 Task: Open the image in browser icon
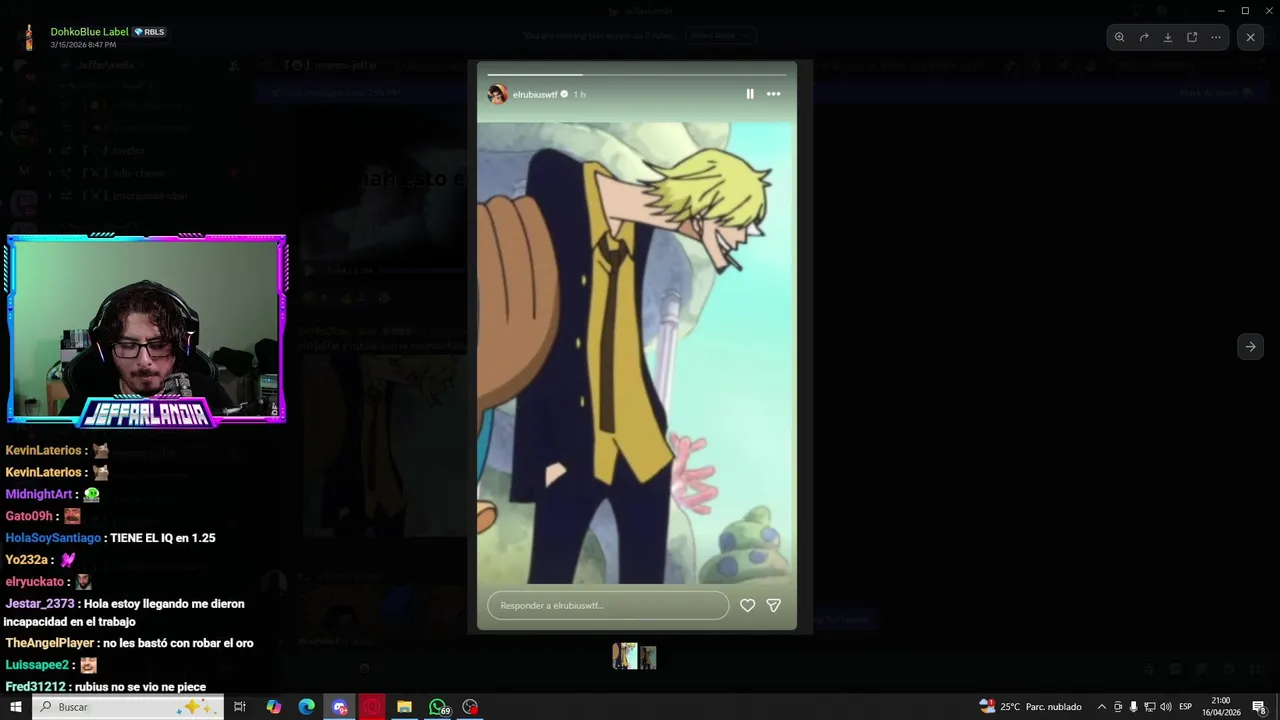point(1192,37)
